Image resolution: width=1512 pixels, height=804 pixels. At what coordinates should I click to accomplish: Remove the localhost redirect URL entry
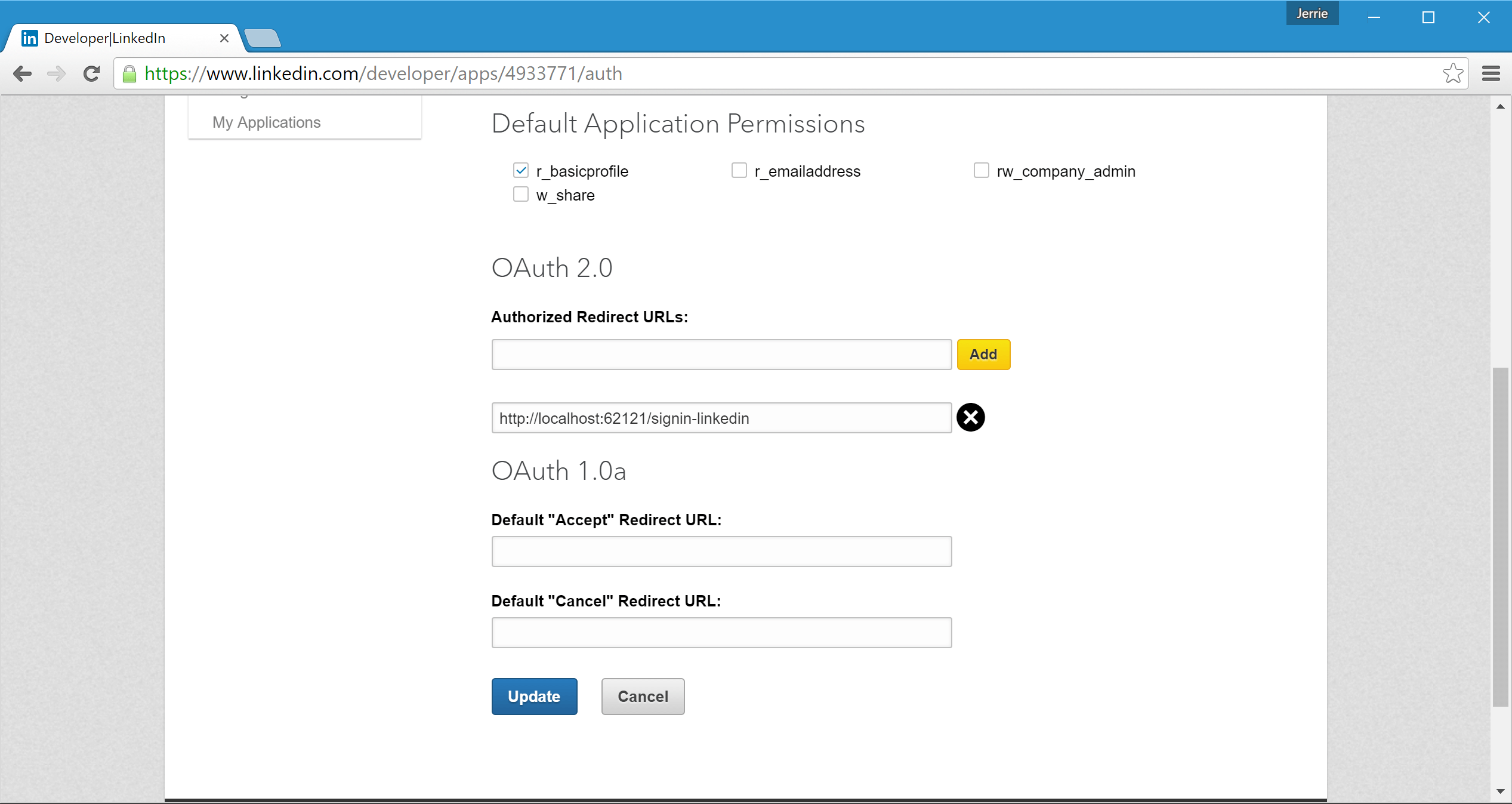click(970, 417)
